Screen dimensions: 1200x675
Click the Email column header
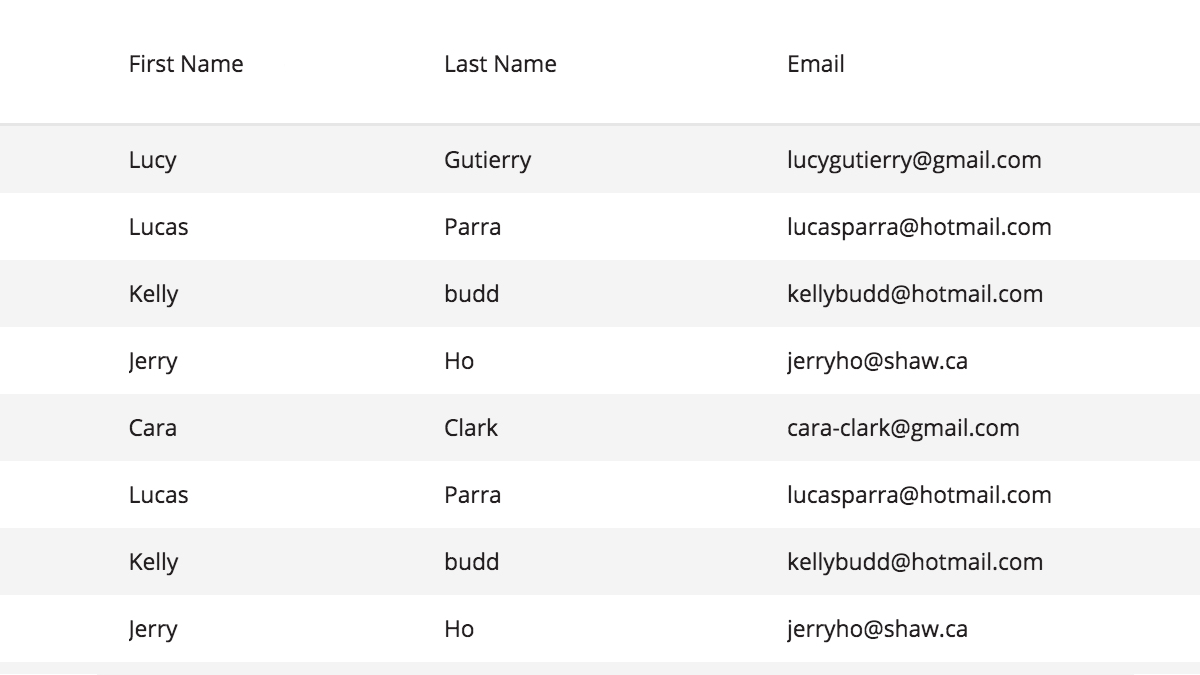(x=816, y=64)
